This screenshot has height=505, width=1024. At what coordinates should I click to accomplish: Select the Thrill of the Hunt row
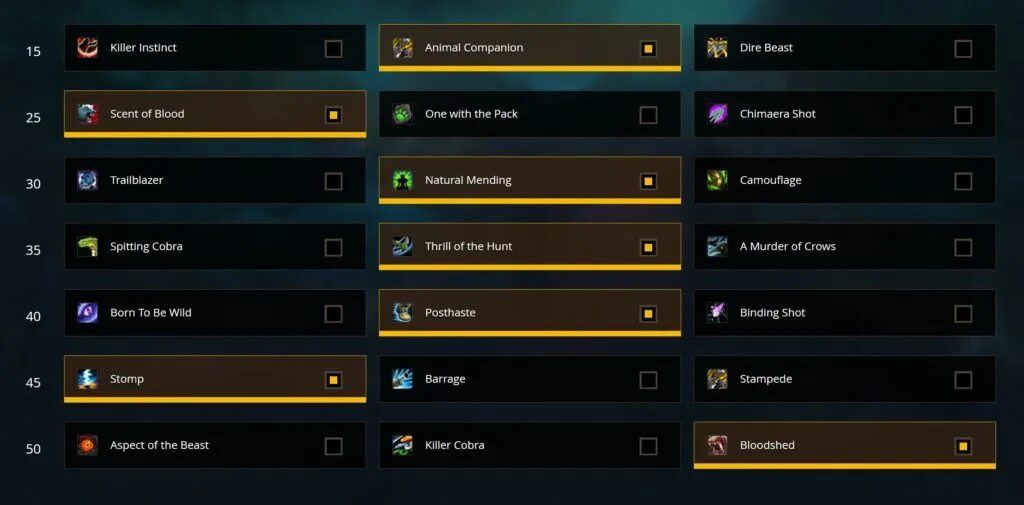click(x=530, y=247)
